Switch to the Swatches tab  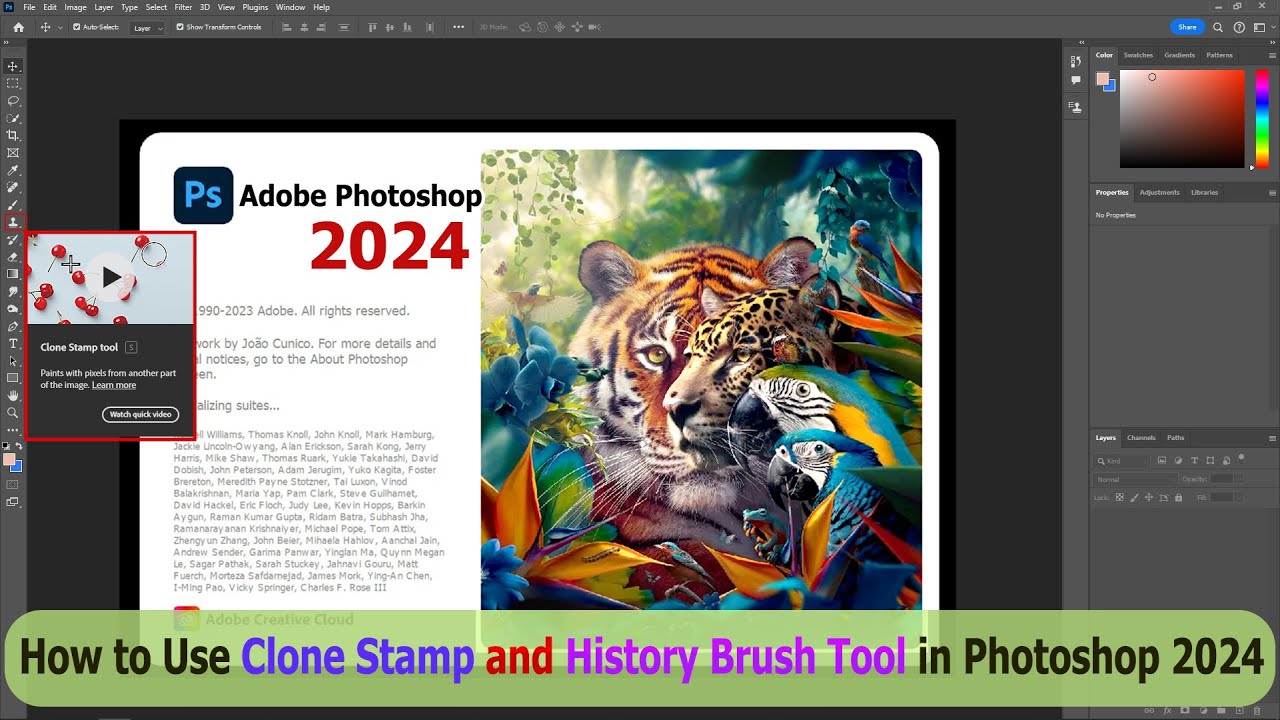coord(1138,55)
